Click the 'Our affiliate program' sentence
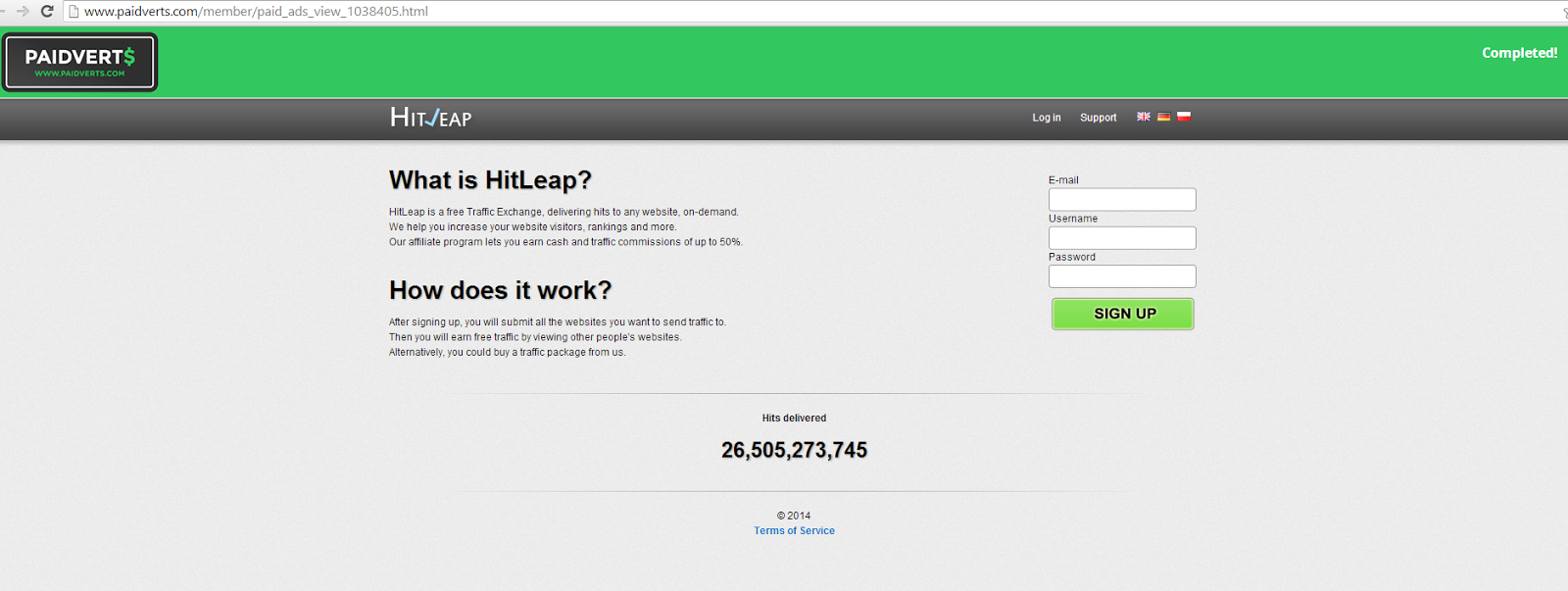The height and width of the screenshot is (591, 1568). 565,242
